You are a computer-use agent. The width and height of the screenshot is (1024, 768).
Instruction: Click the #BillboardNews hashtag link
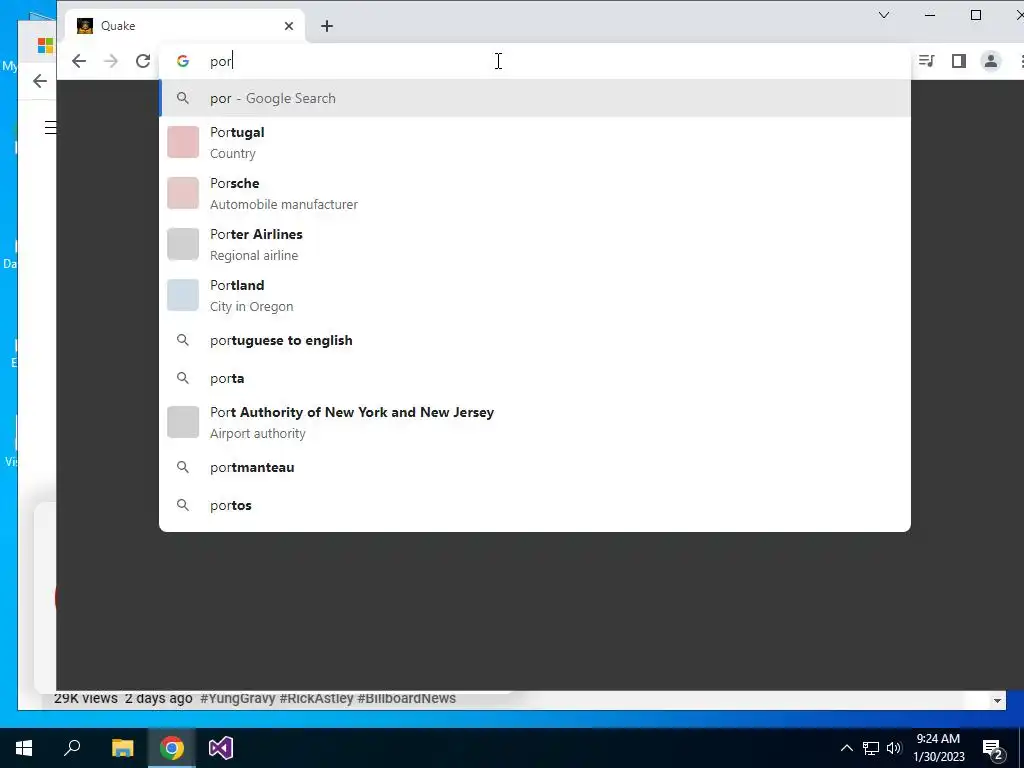tap(406, 698)
